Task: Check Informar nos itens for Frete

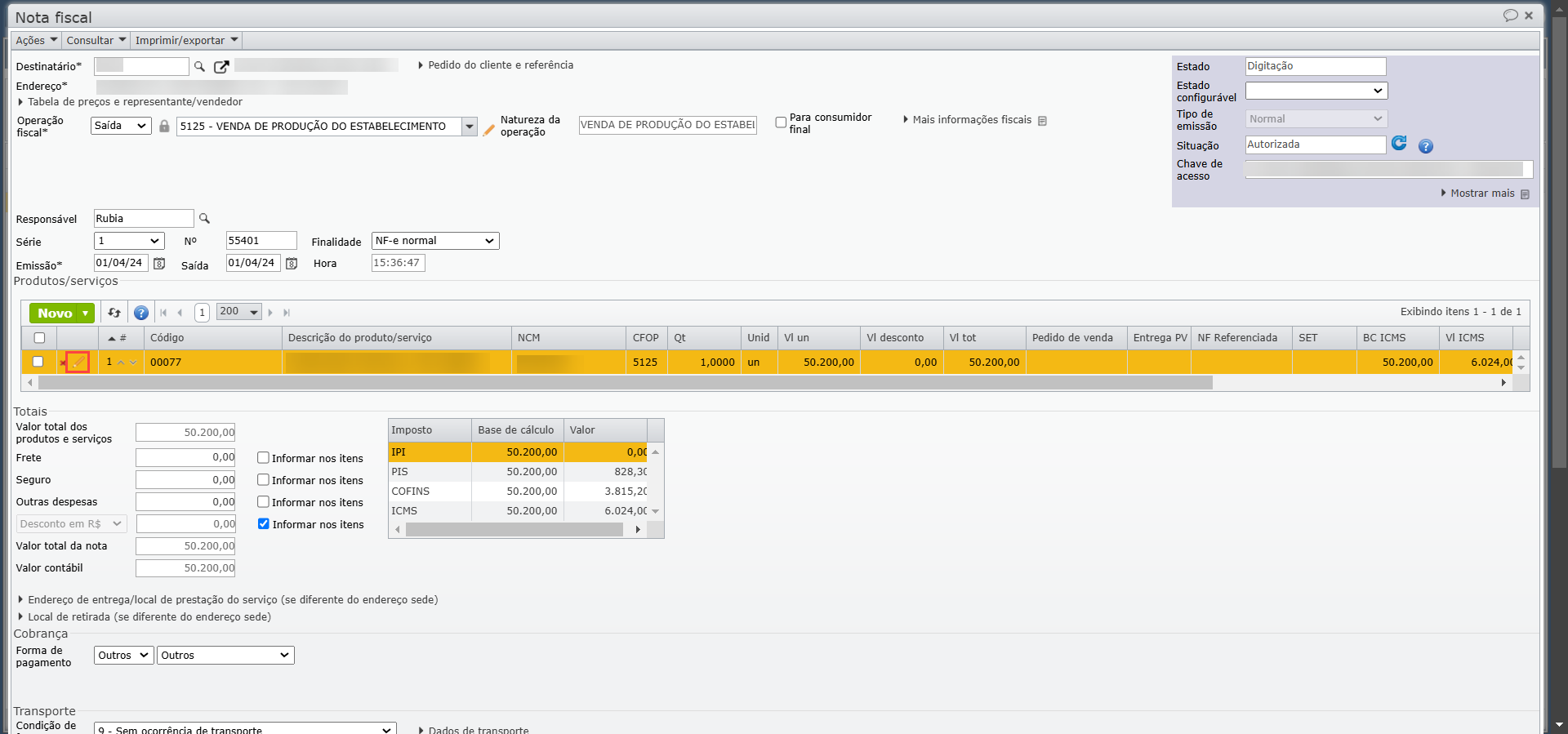Action: 263,458
